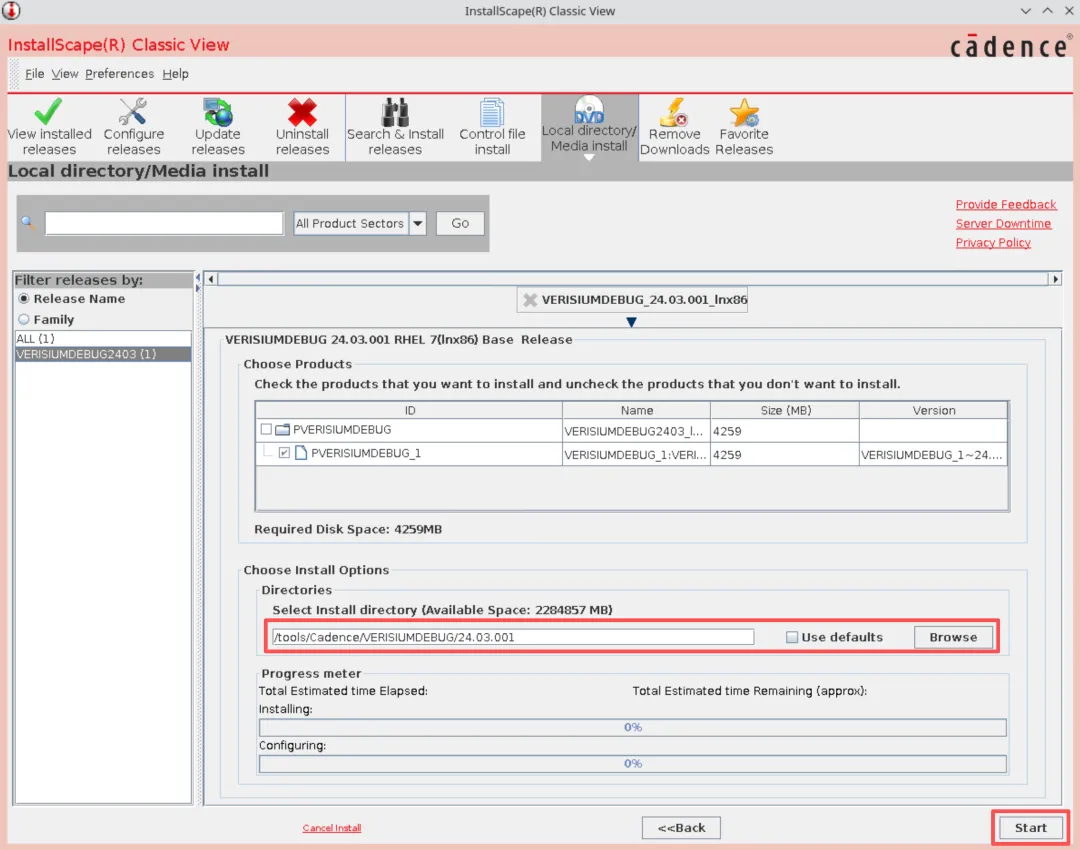The image size is (1080, 850).
Task: Close the VERISIUMDEBUG_24.03.001_lnx86 tab via its X icon
Action: click(530, 300)
